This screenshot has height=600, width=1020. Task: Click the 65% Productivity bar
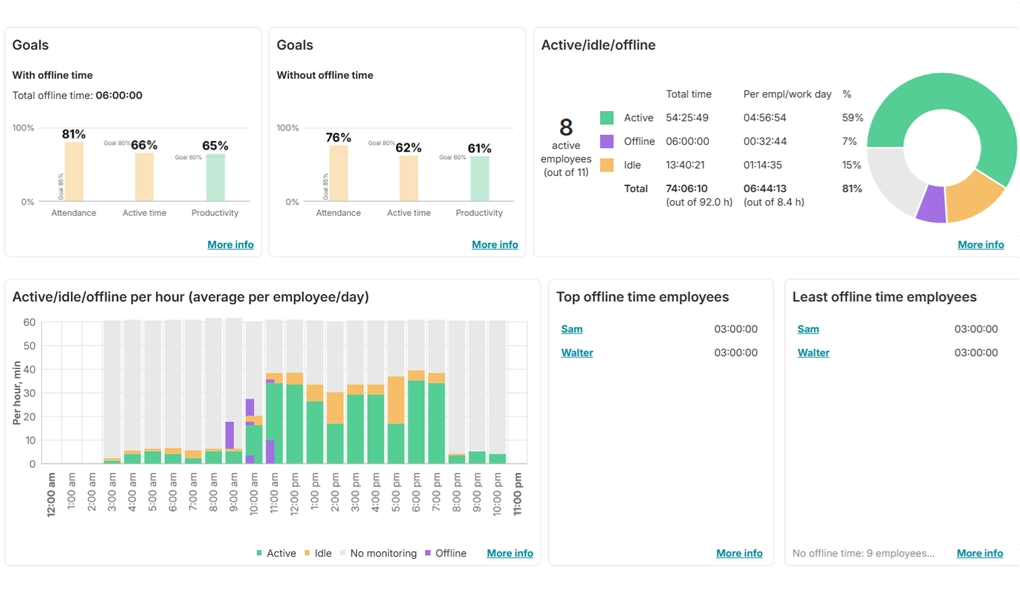click(x=215, y=178)
